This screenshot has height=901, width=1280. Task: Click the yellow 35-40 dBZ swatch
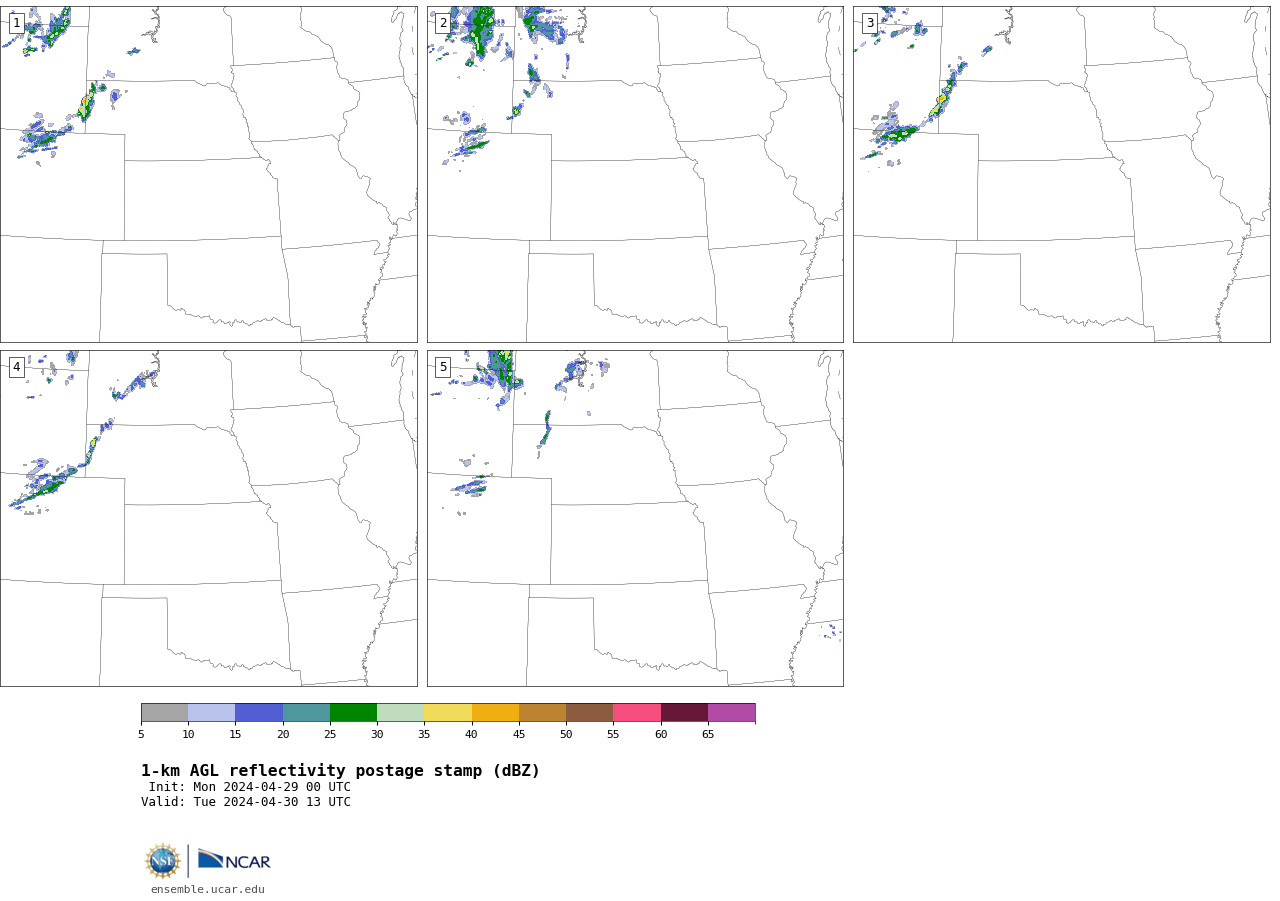point(448,713)
